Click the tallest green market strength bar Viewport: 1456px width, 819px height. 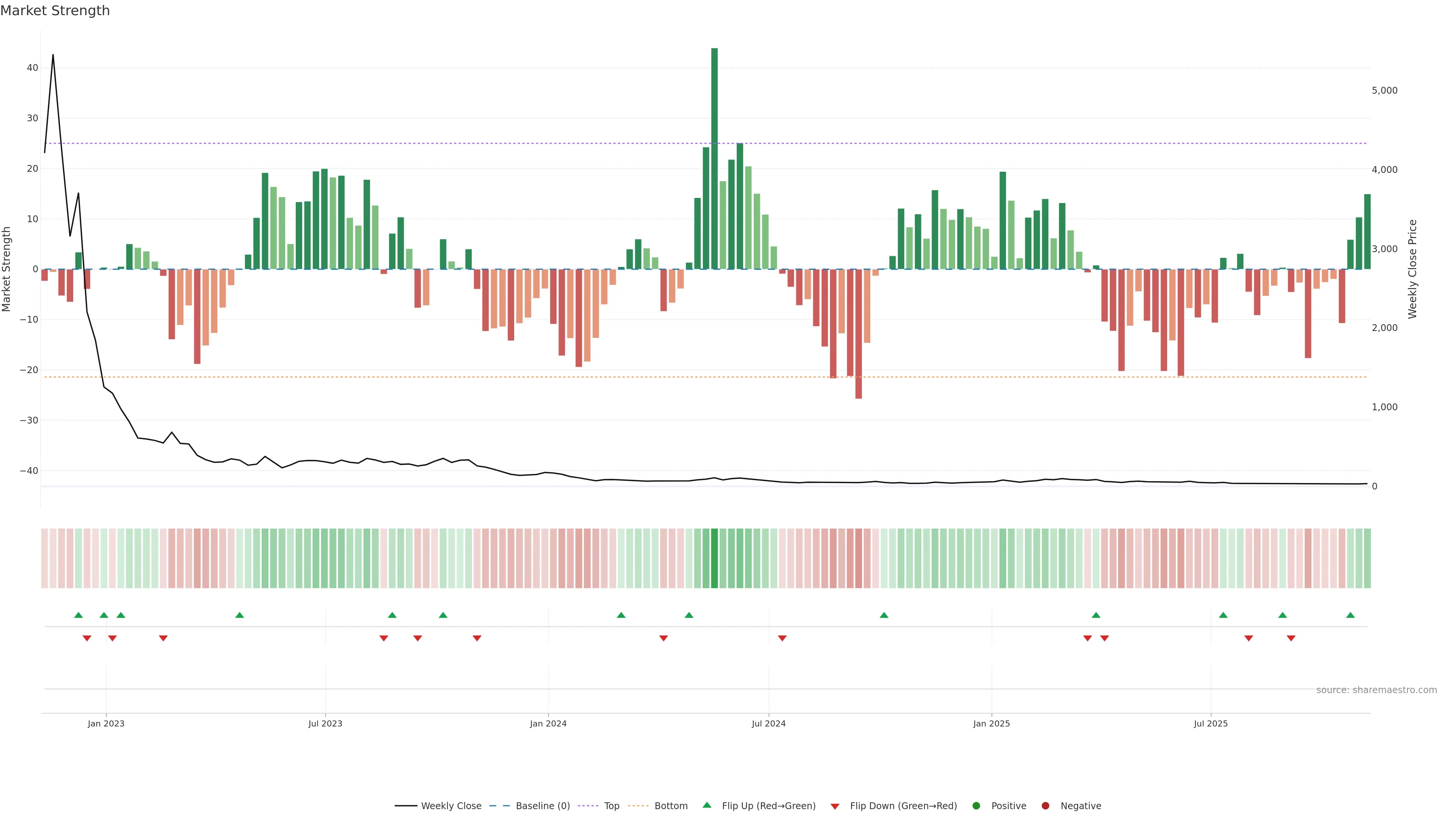[x=714, y=158]
